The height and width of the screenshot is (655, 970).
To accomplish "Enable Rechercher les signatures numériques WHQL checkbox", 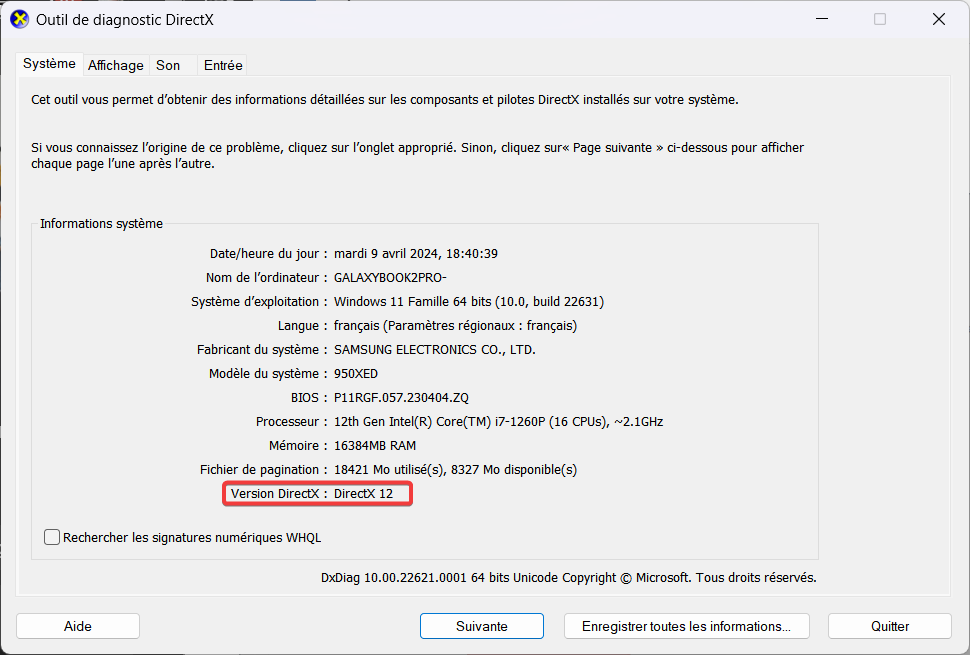I will 52,537.
